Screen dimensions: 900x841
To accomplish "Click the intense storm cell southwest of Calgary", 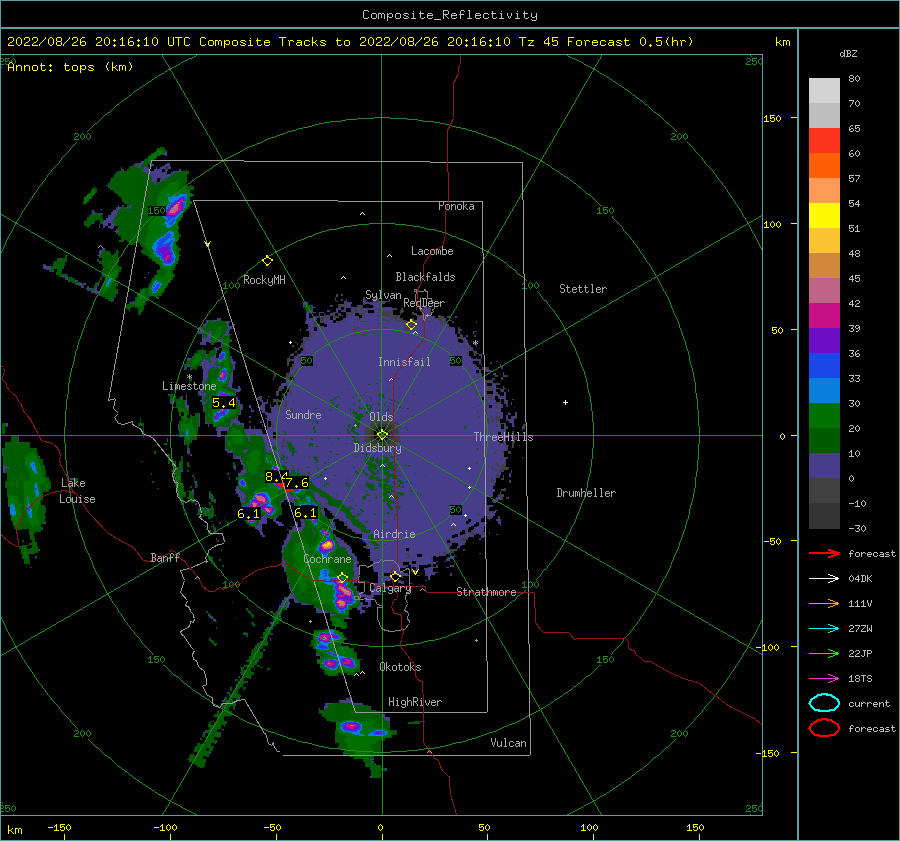I will pyautogui.click(x=343, y=595).
